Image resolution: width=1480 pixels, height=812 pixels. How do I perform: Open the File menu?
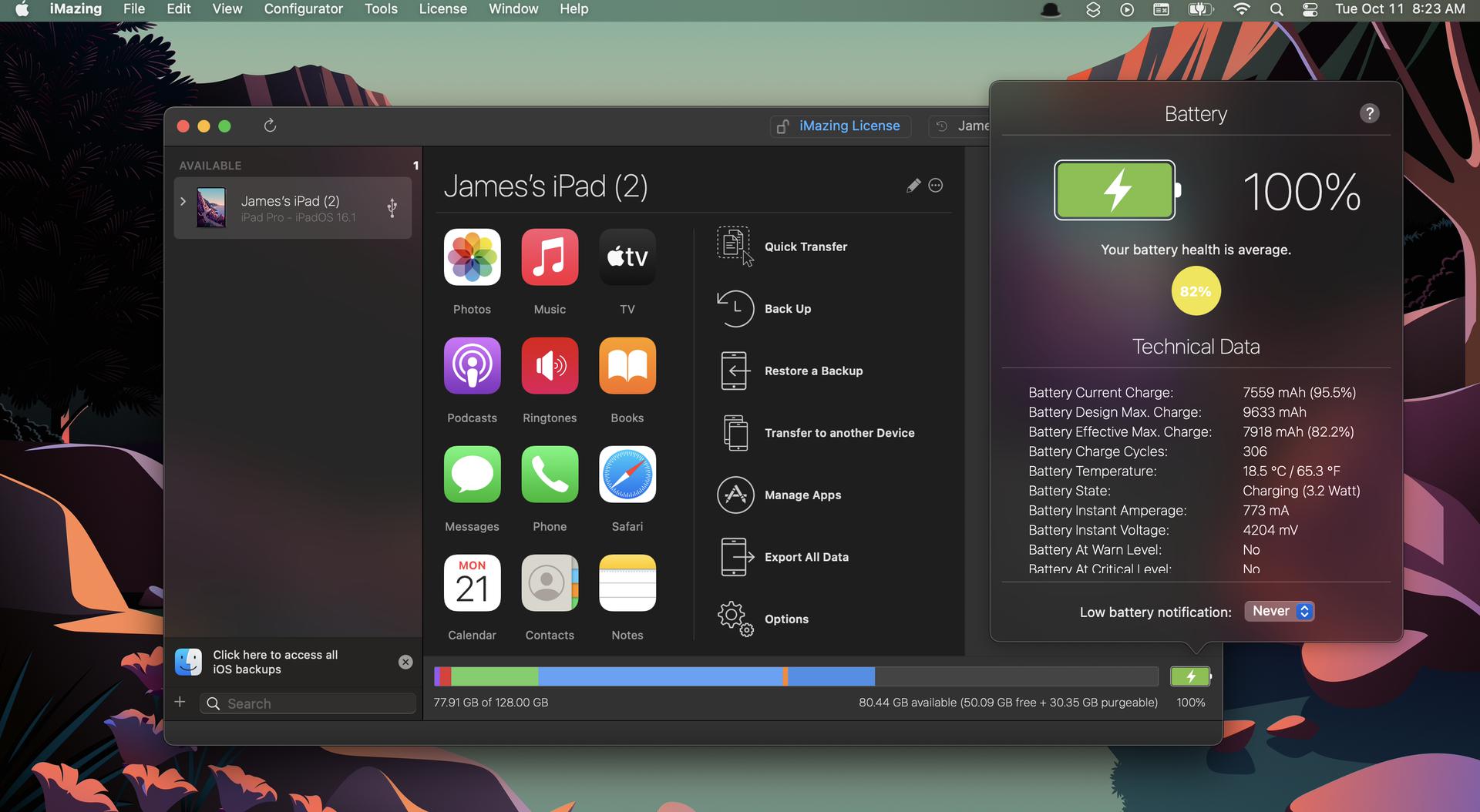(134, 9)
